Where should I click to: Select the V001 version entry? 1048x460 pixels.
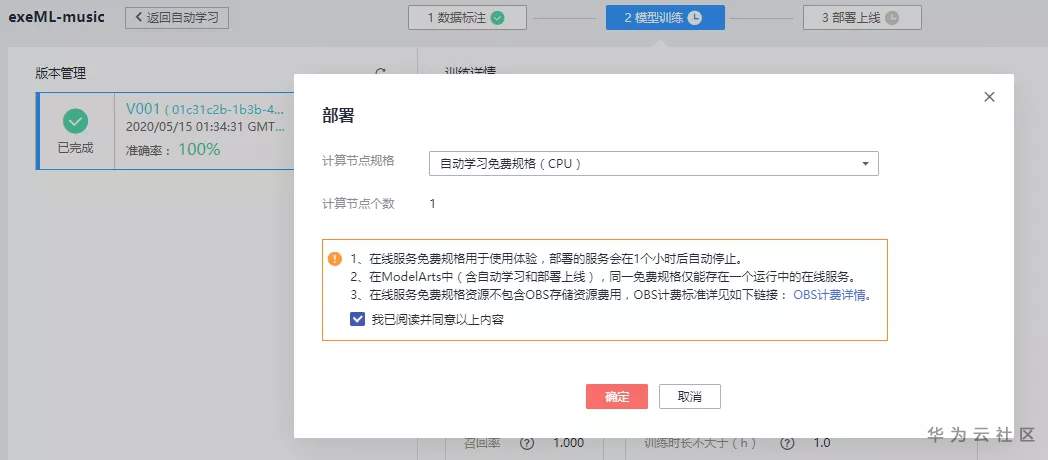(x=205, y=130)
